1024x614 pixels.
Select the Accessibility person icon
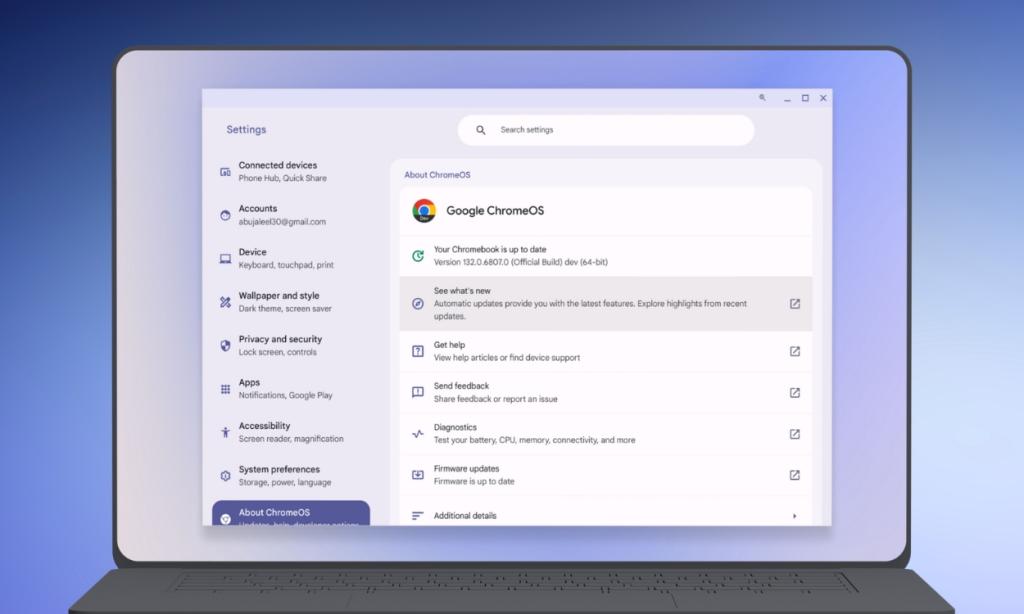tap(225, 431)
